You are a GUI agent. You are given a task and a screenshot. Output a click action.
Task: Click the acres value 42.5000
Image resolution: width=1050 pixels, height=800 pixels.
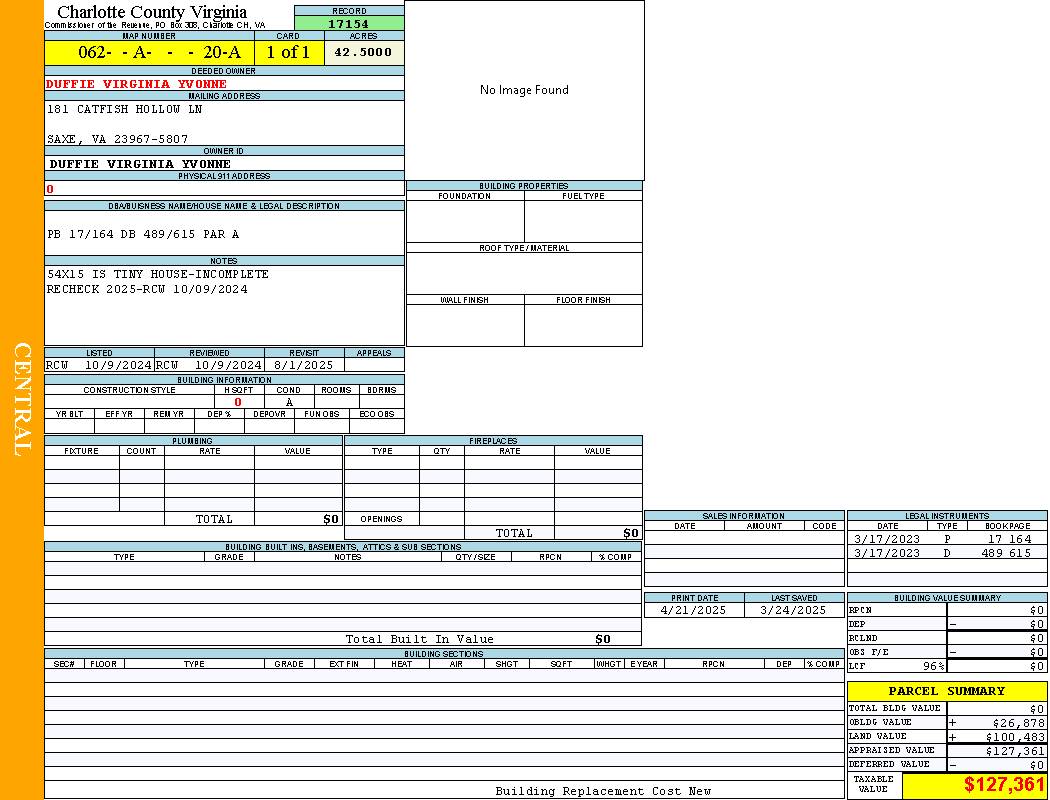[x=363, y=53]
